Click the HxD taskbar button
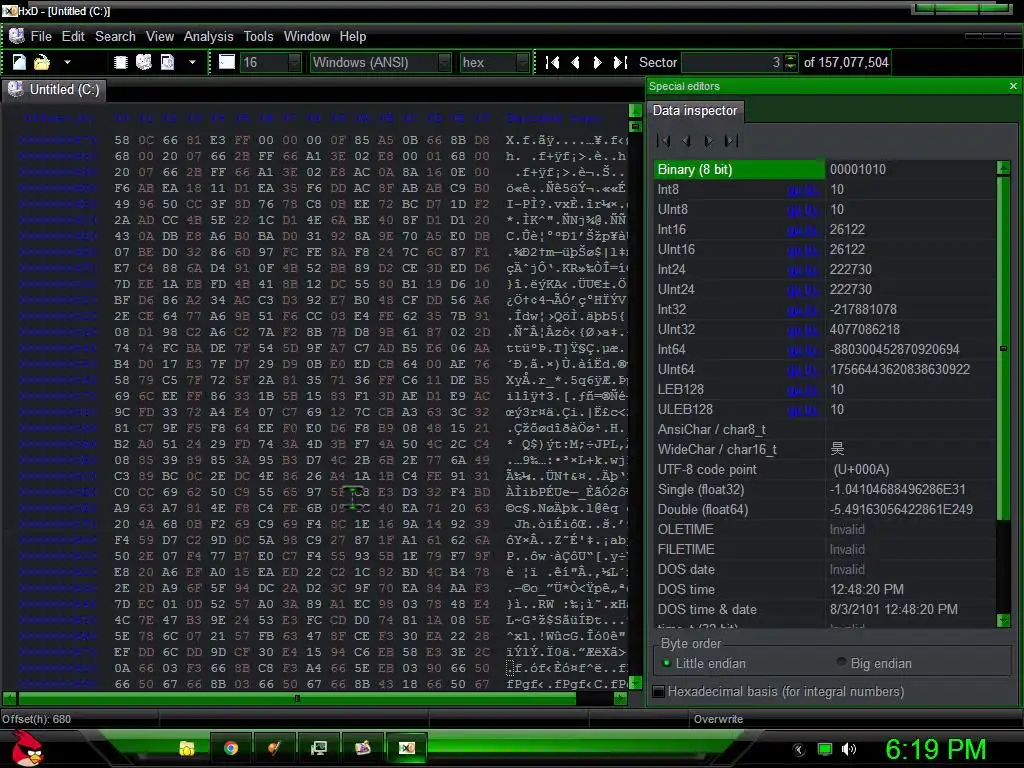The image size is (1024, 768). 407,748
